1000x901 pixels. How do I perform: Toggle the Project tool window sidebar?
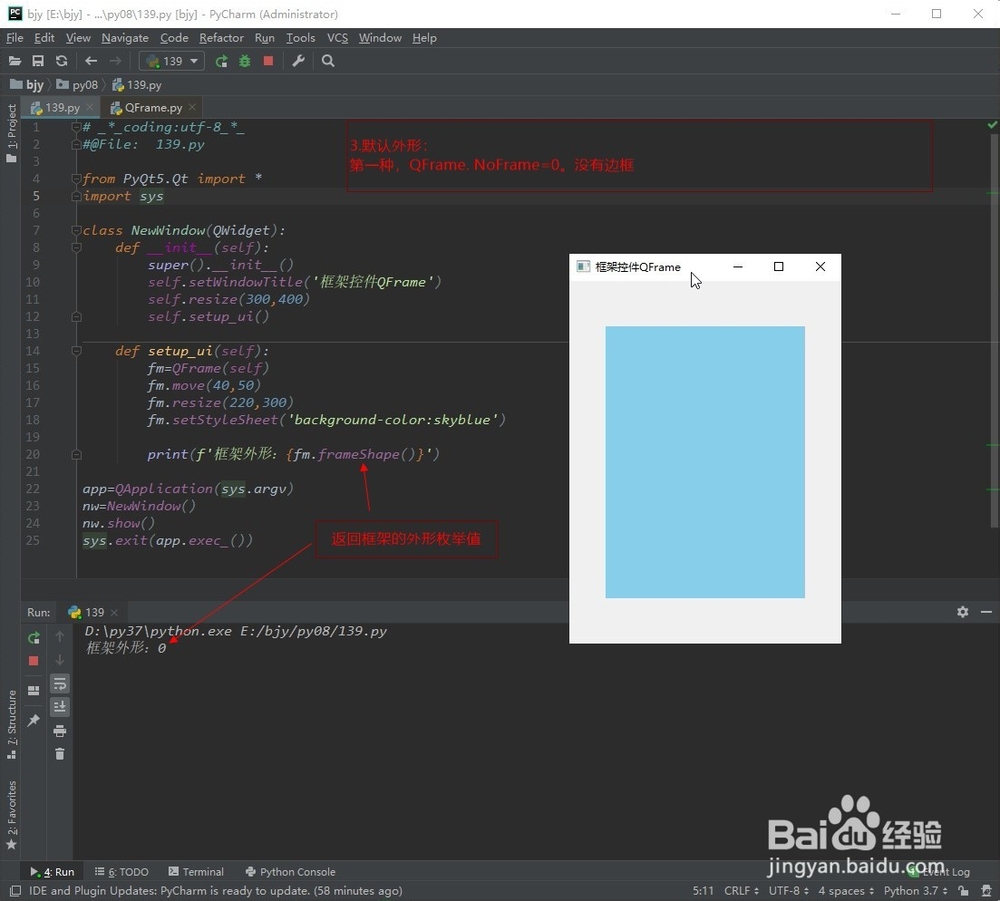pyautogui.click(x=11, y=133)
